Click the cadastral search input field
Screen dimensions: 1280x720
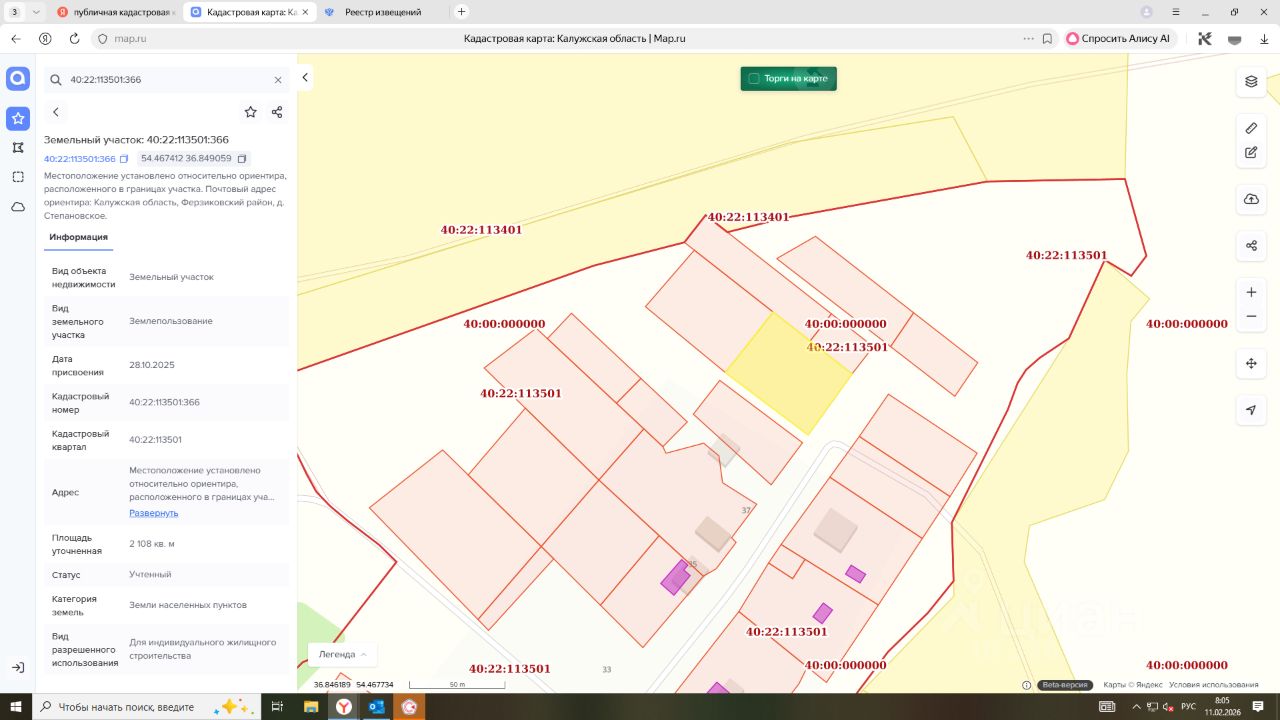pos(168,79)
